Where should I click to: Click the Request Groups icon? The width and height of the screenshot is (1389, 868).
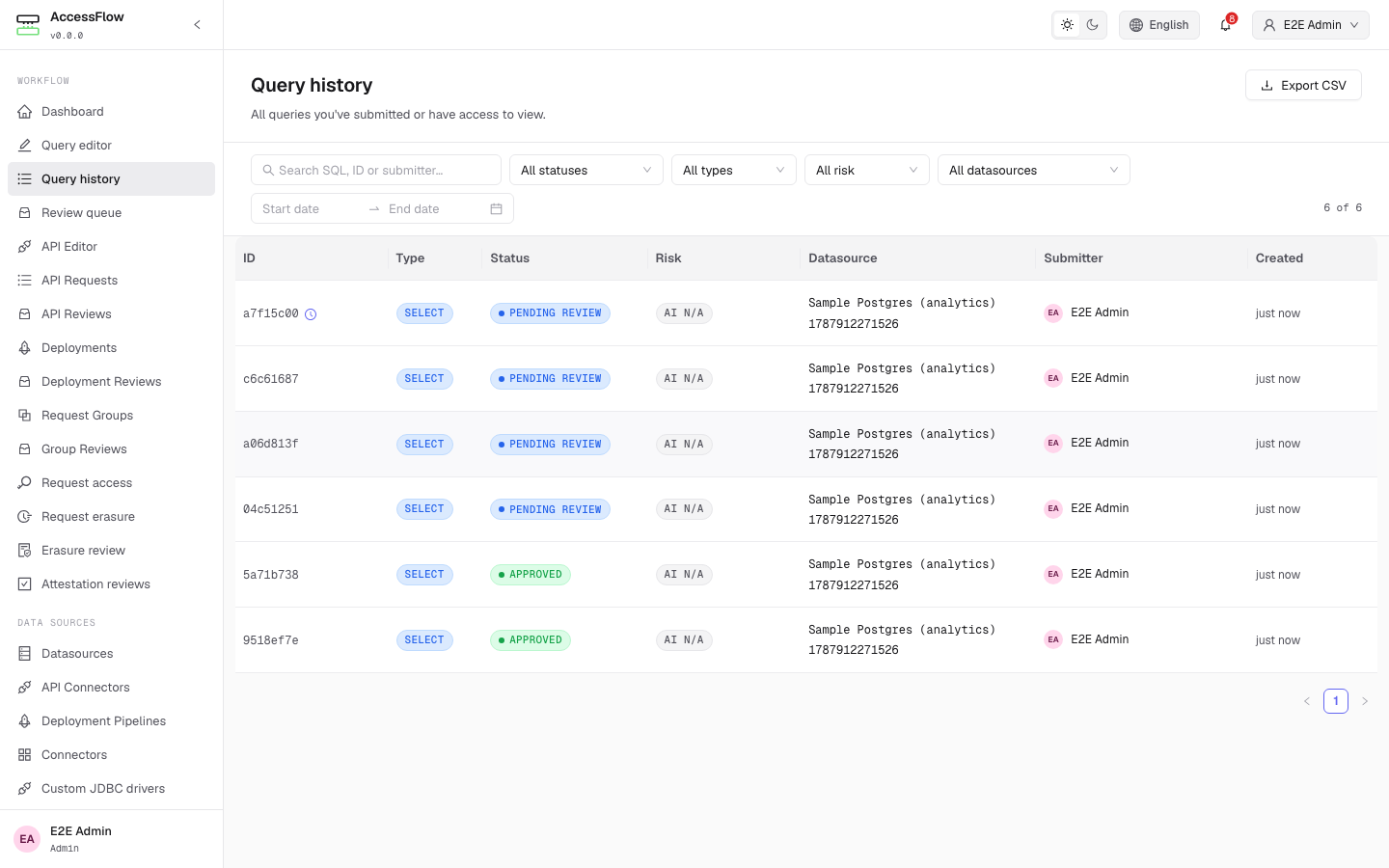click(x=25, y=416)
